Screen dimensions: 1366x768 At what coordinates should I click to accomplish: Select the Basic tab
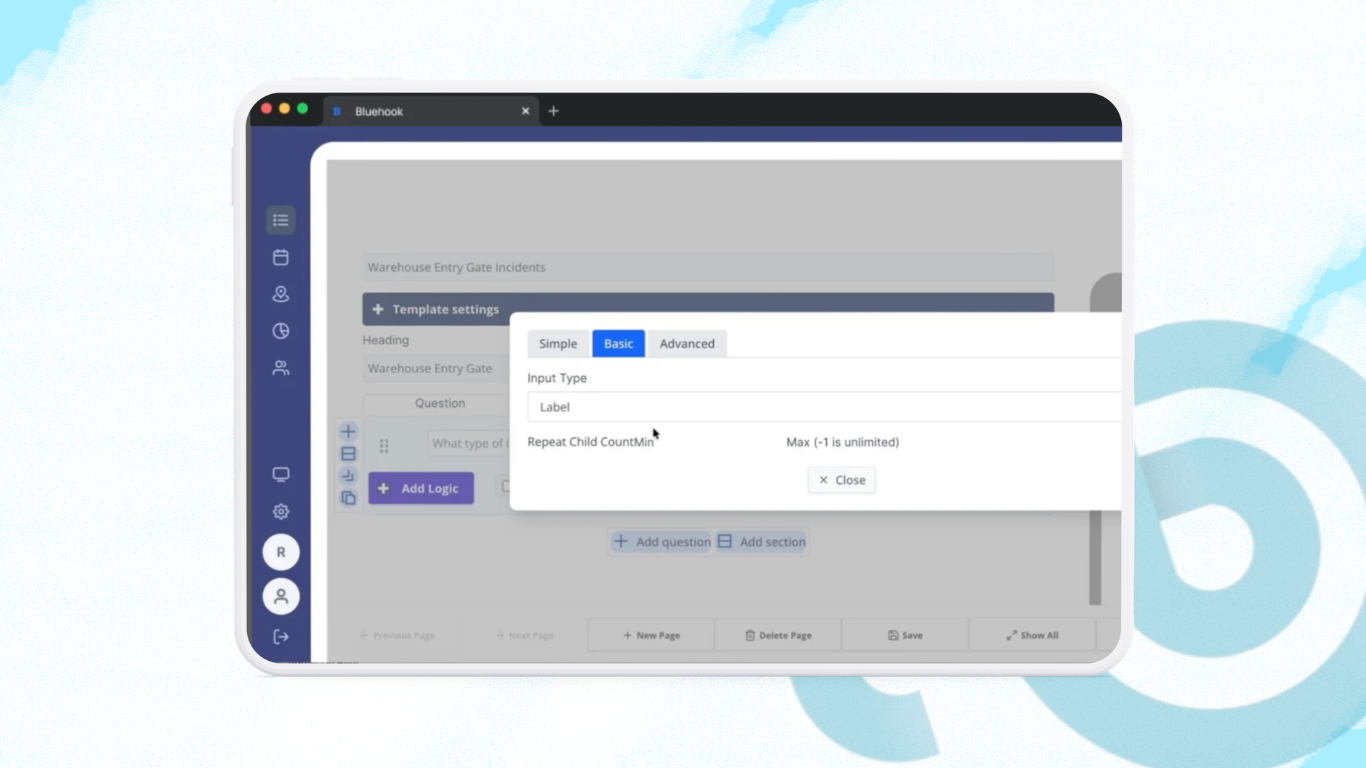pyautogui.click(x=618, y=343)
